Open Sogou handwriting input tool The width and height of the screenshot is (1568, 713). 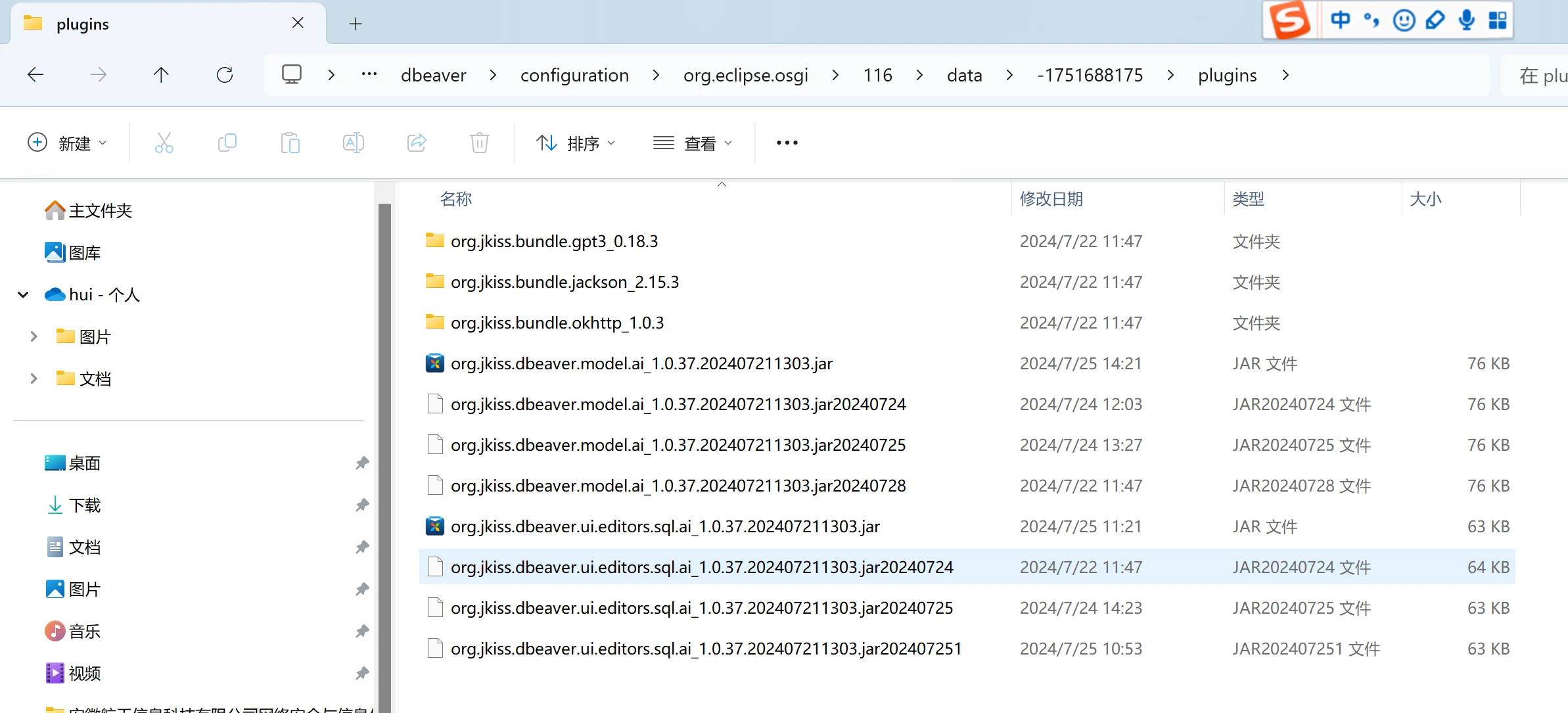(1435, 20)
